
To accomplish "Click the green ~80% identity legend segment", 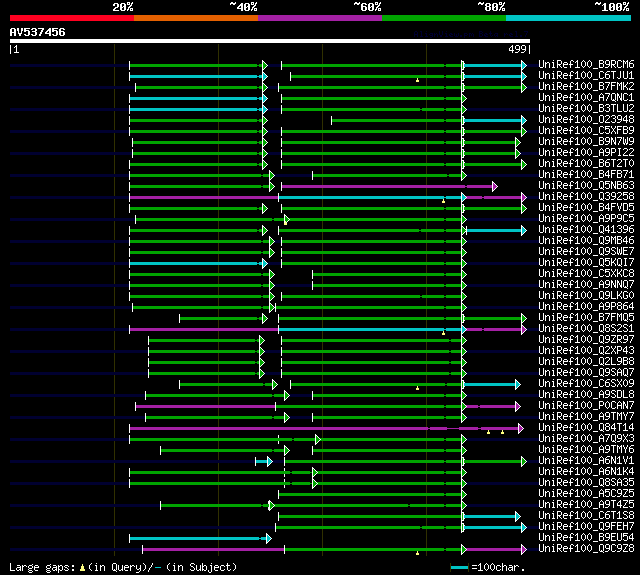I will (x=444, y=18).
